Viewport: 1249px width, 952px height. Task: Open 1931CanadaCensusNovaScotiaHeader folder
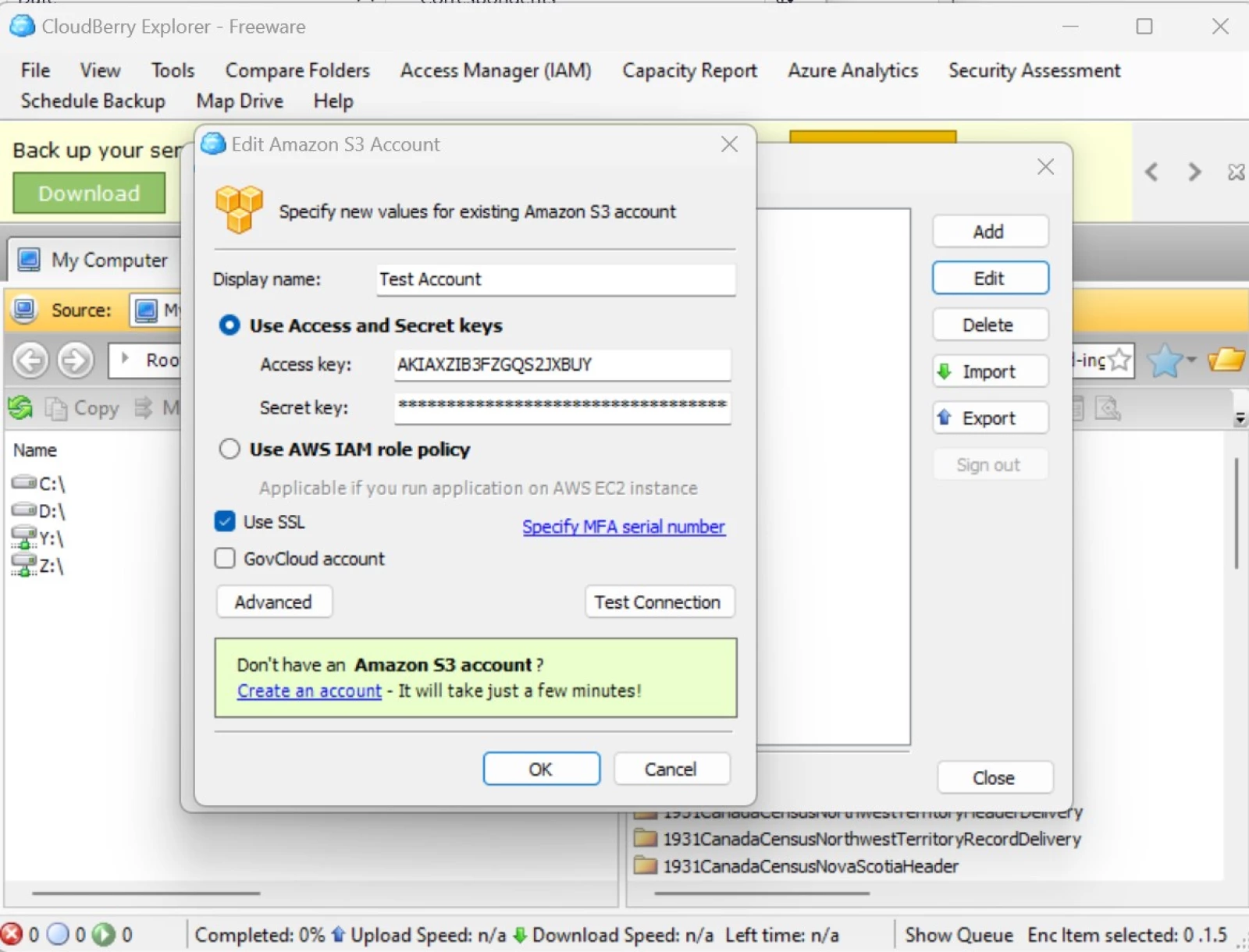(x=796, y=866)
